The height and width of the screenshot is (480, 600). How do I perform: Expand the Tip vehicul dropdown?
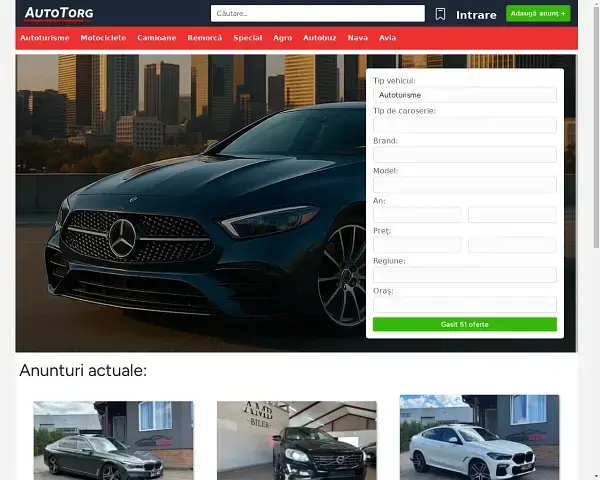tap(464, 95)
